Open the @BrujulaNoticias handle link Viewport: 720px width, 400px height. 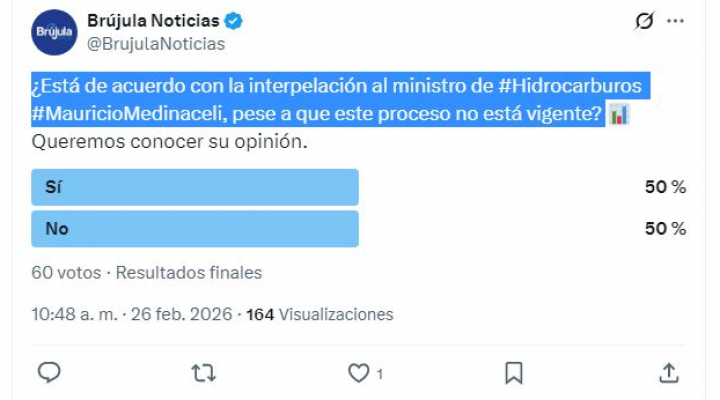tap(156, 44)
